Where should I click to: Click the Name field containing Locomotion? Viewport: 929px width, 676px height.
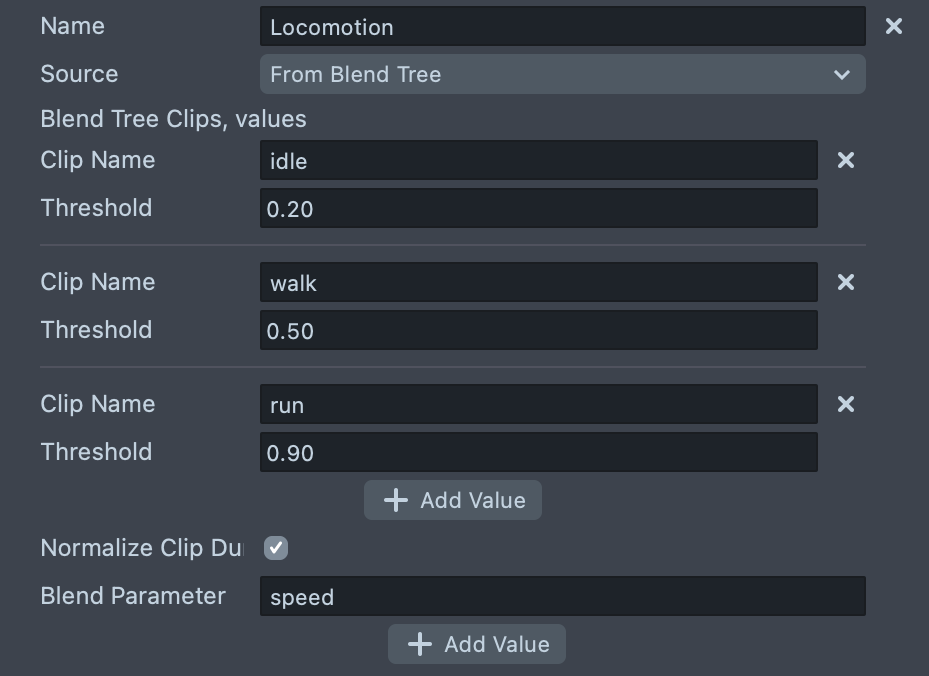pyautogui.click(x=562, y=27)
